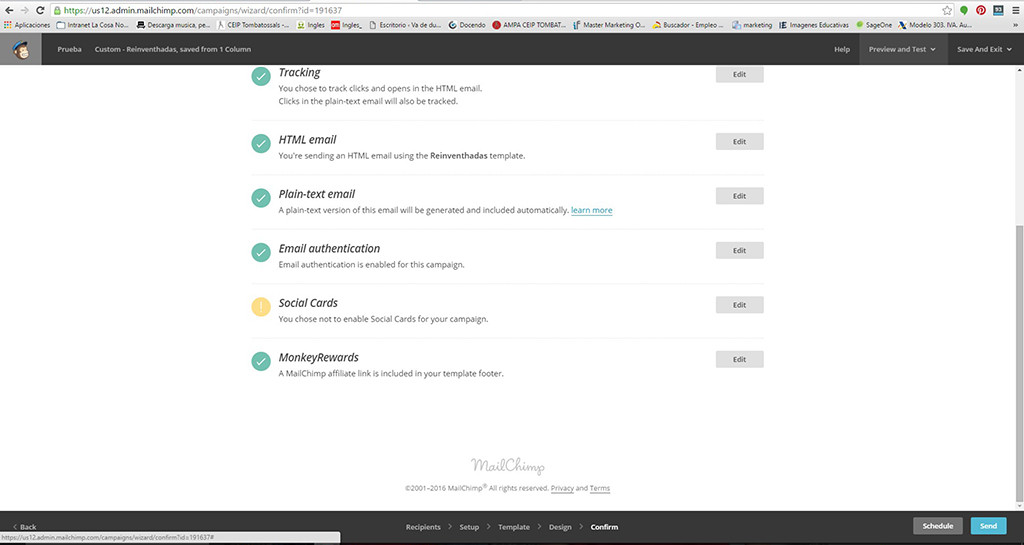Edit the Plain-text email section
Image resolution: width=1024 pixels, height=545 pixels.
click(739, 196)
